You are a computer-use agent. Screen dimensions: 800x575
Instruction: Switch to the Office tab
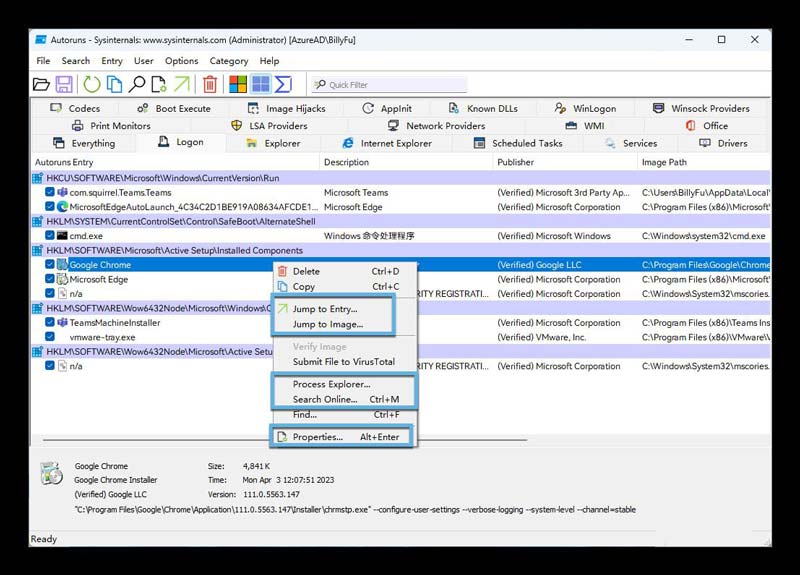(x=707, y=126)
